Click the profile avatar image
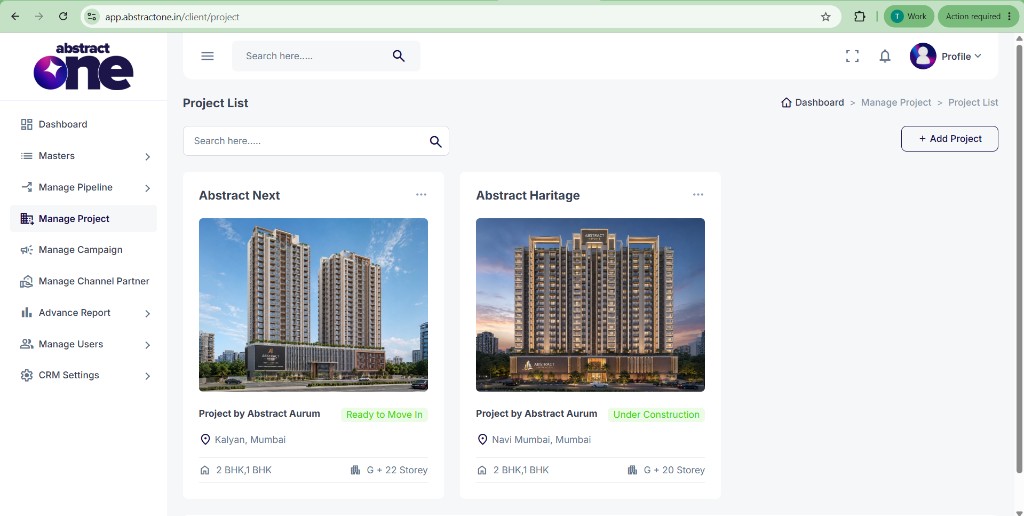 pos(923,56)
